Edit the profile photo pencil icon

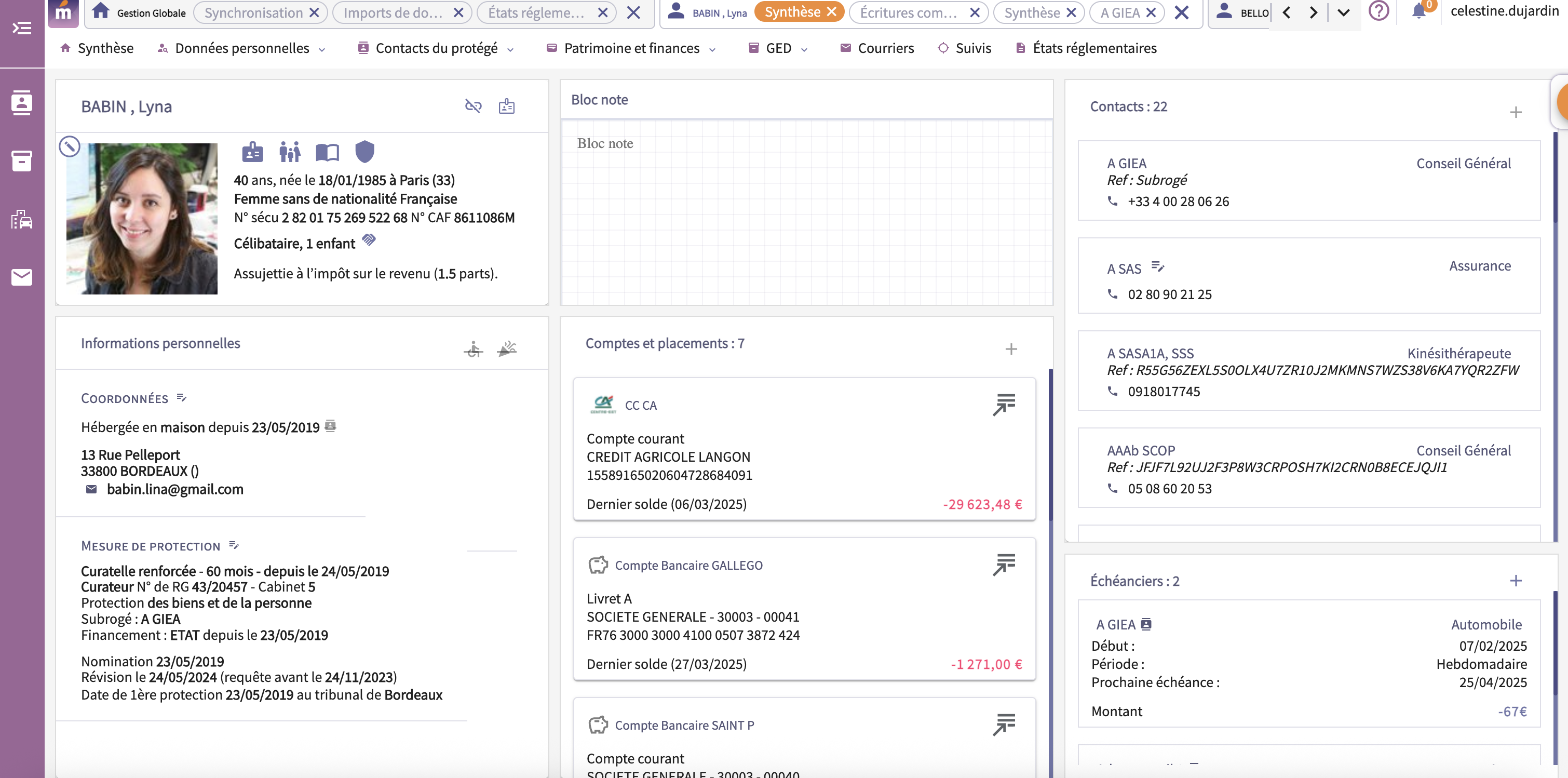pos(70,146)
